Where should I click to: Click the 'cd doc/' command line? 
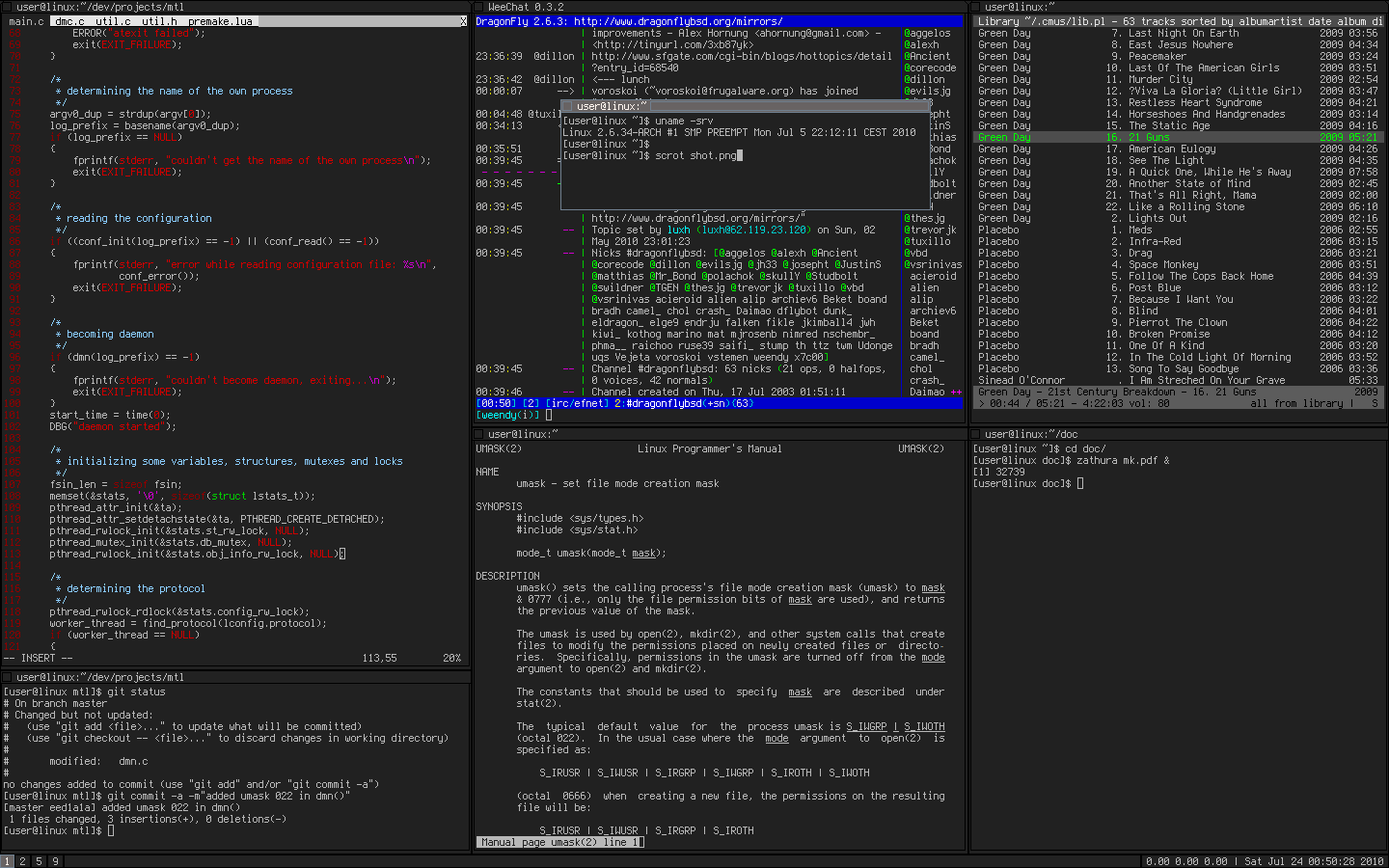coord(1085,448)
